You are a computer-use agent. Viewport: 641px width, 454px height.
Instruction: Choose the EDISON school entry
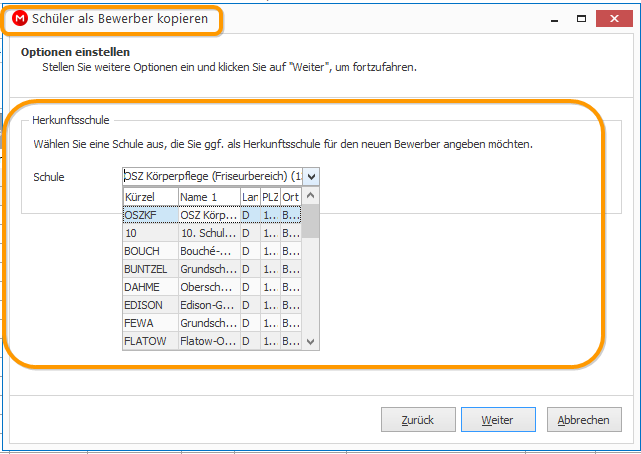click(212, 305)
